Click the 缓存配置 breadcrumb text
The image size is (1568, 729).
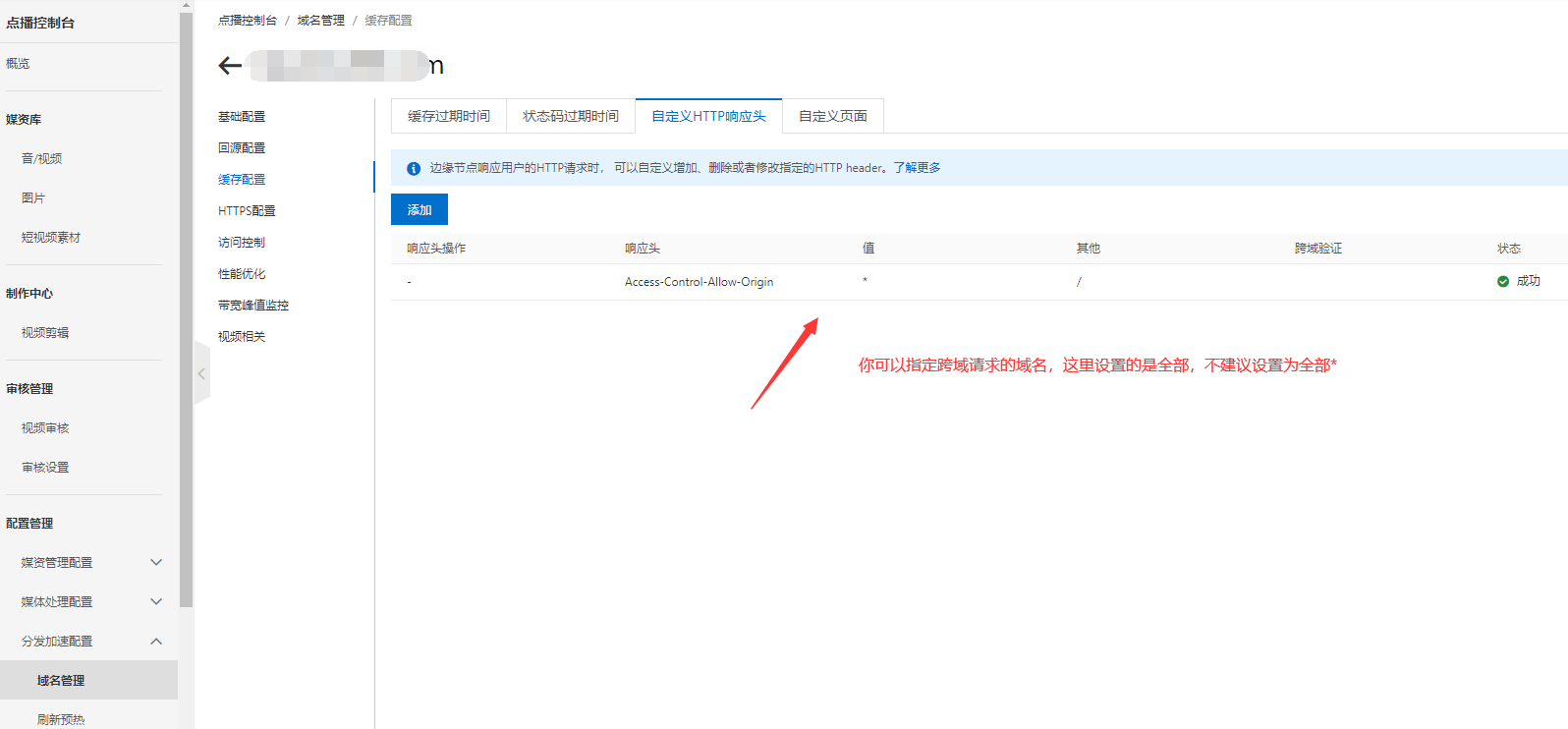click(389, 21)
